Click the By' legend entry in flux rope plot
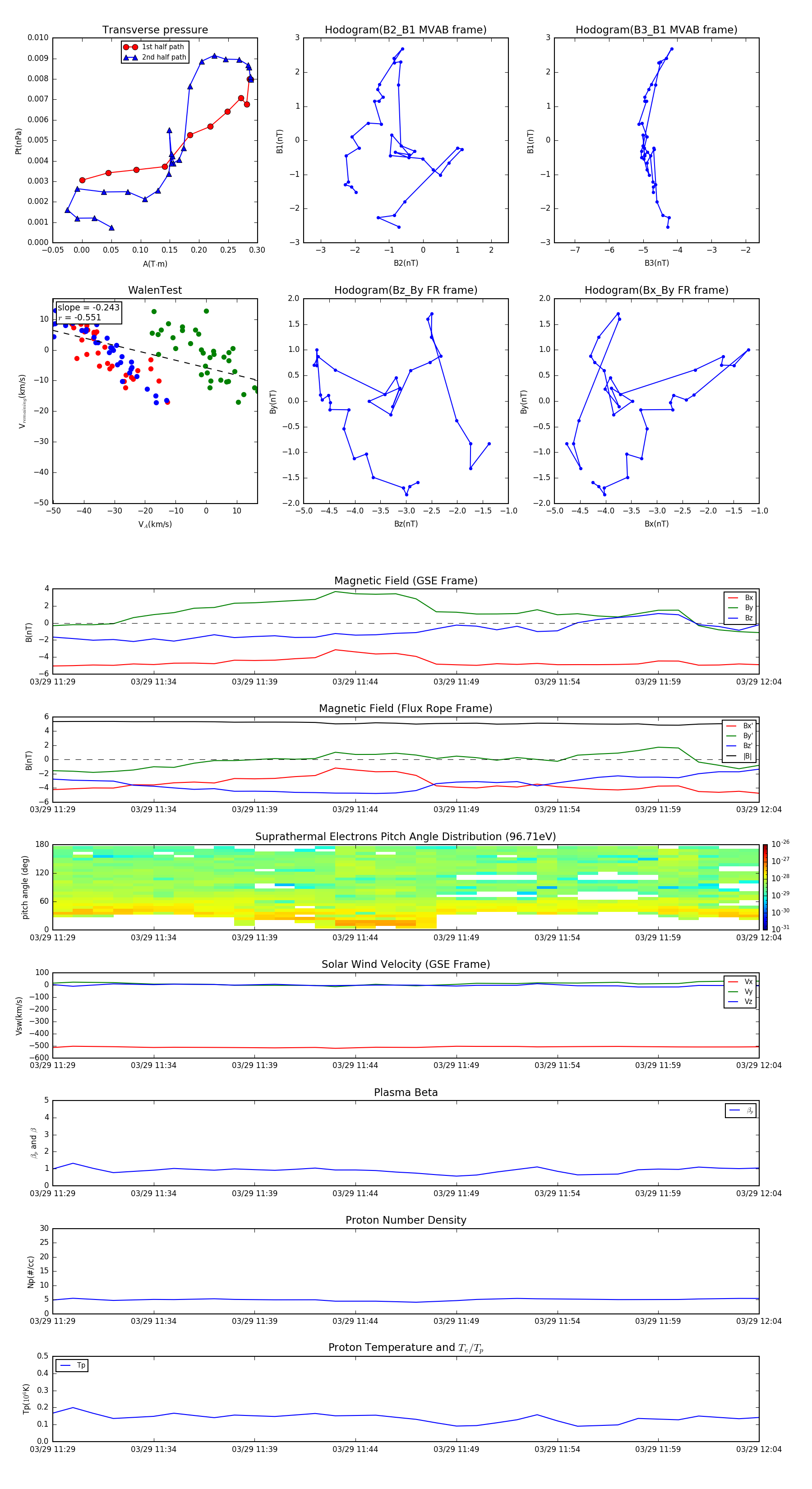812x1489 pixels. point(740,736)
